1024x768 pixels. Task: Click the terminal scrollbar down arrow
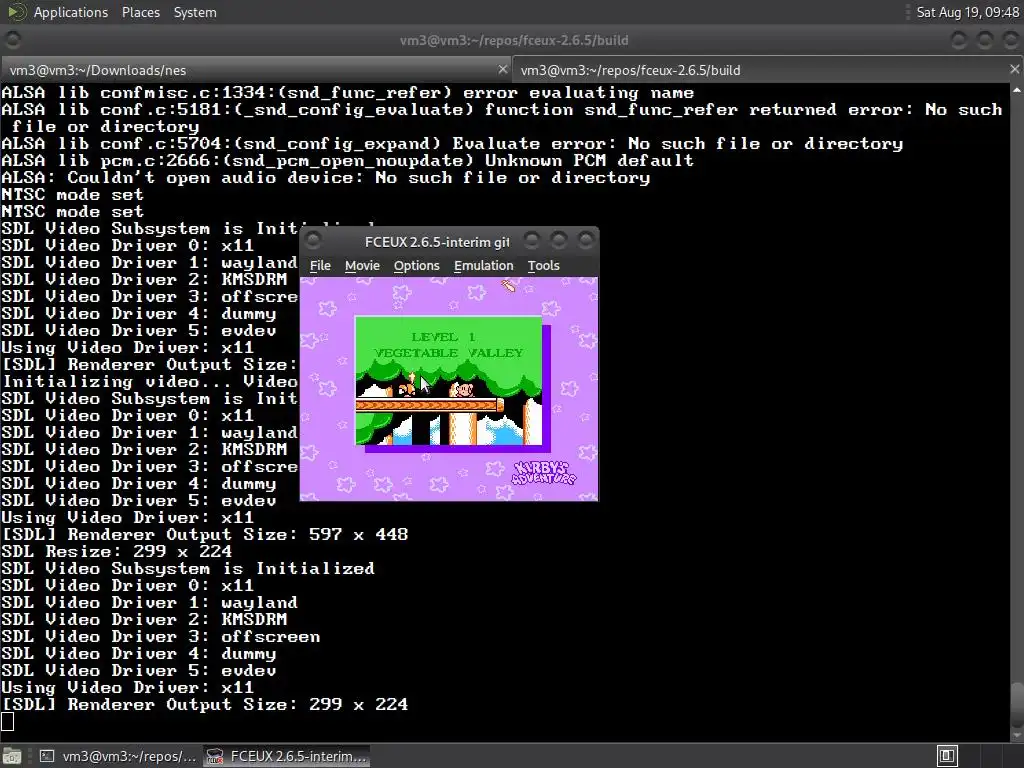tap(1017, 734)
